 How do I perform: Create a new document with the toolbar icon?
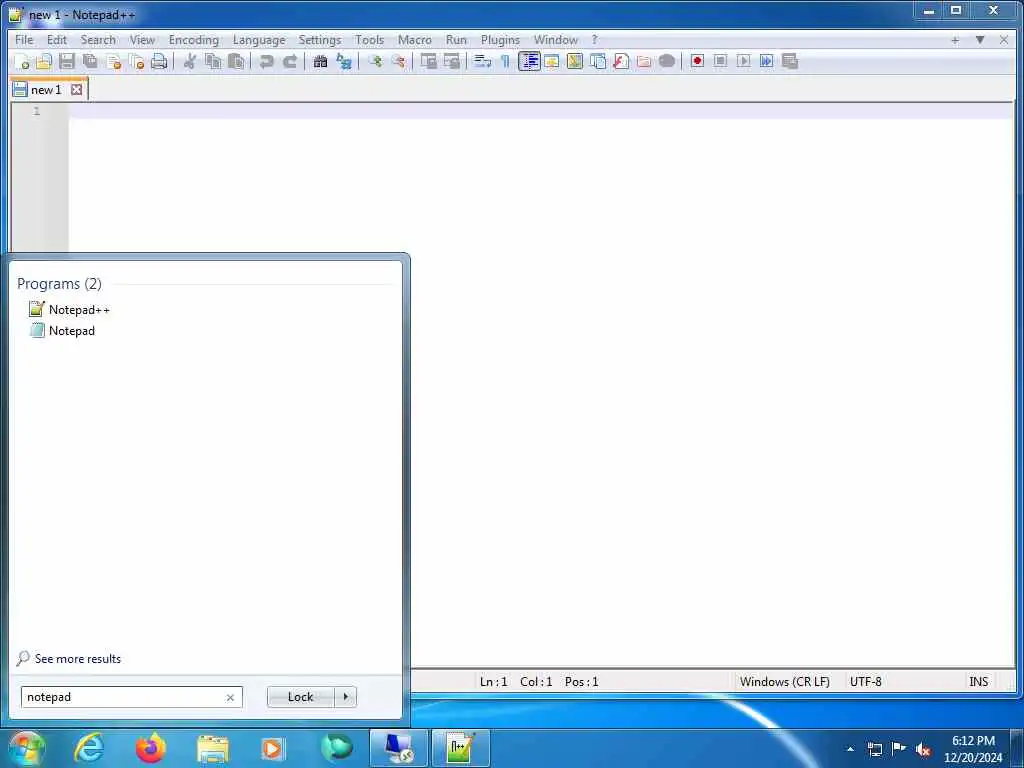point(22,61)
